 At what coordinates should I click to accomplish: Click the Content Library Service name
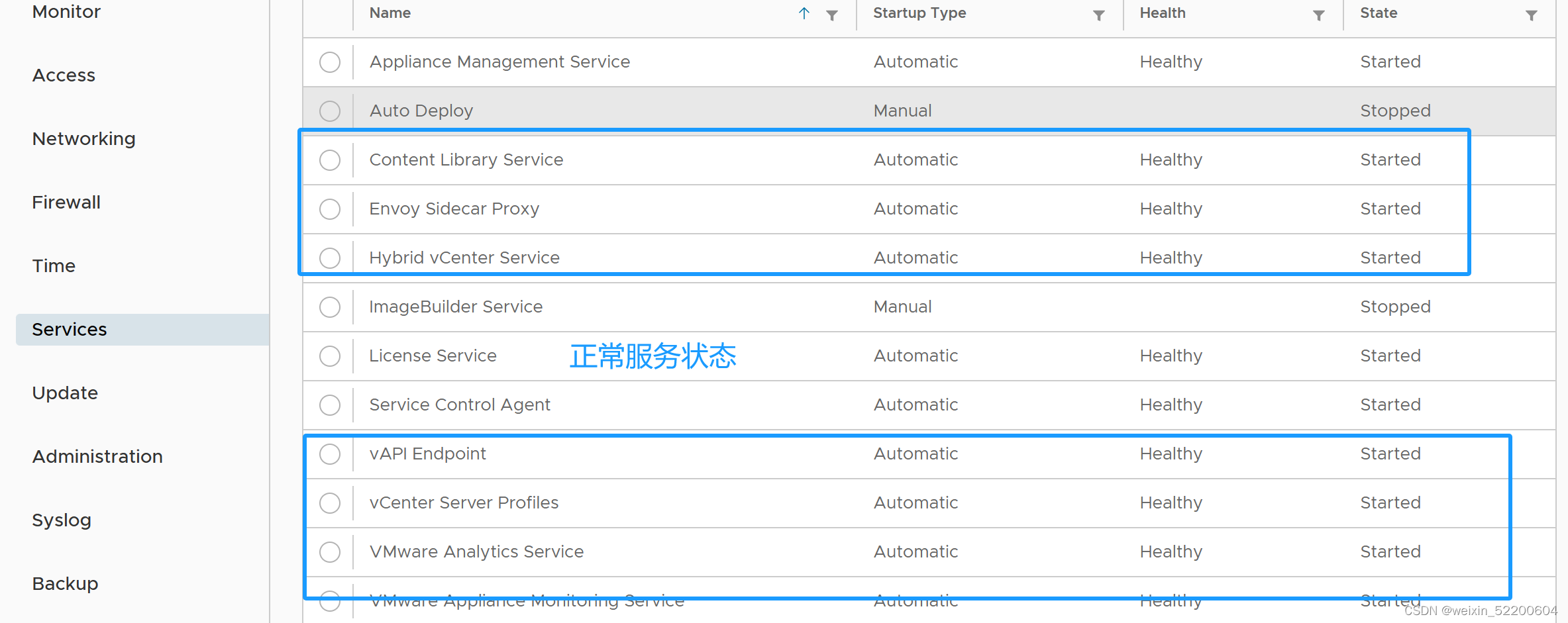pos(466,160)
